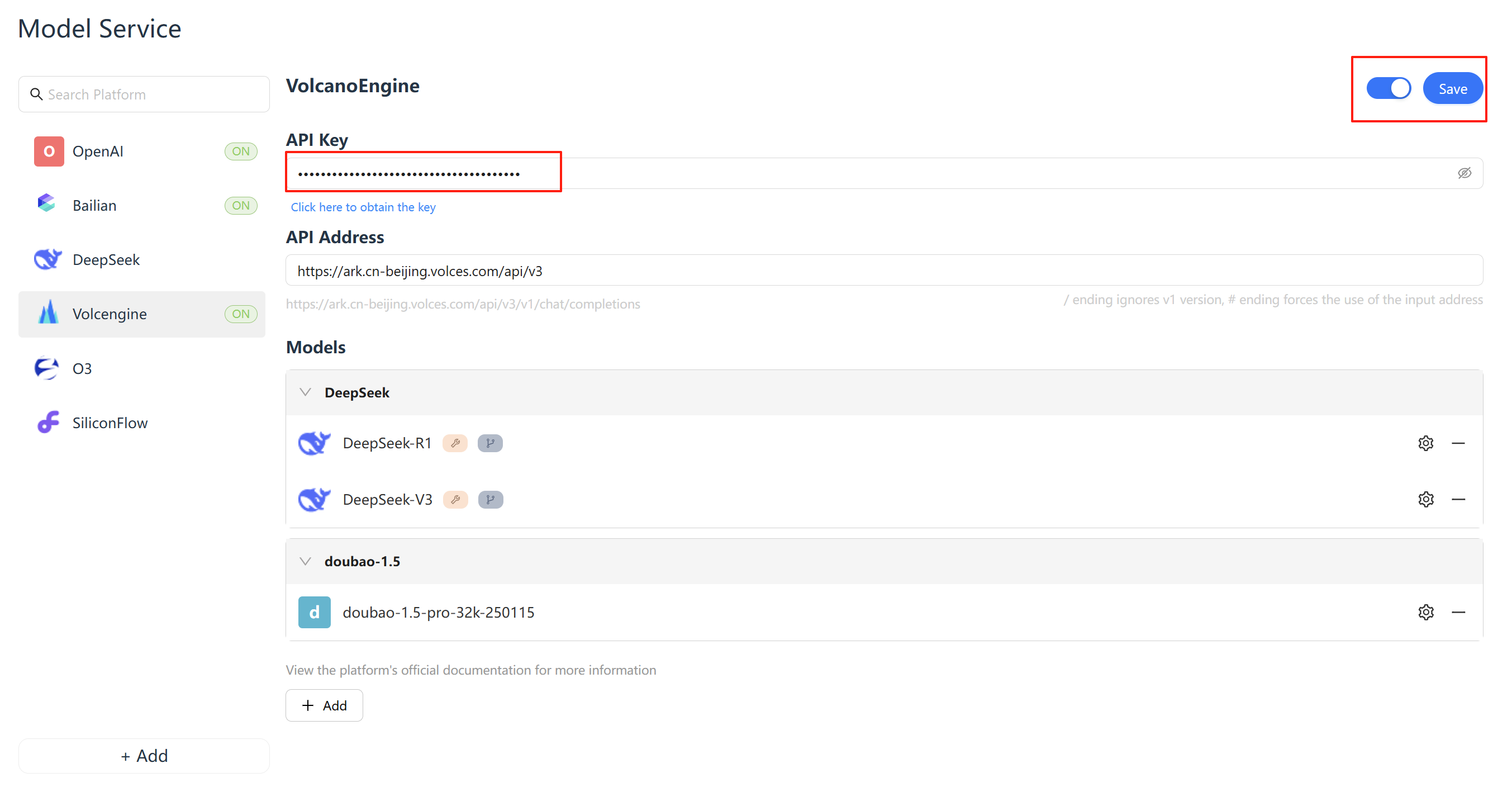The width and height of the screenshot is (1512, 787).
Task: Click the '+ Add' platform button
Action: (144, 755)
